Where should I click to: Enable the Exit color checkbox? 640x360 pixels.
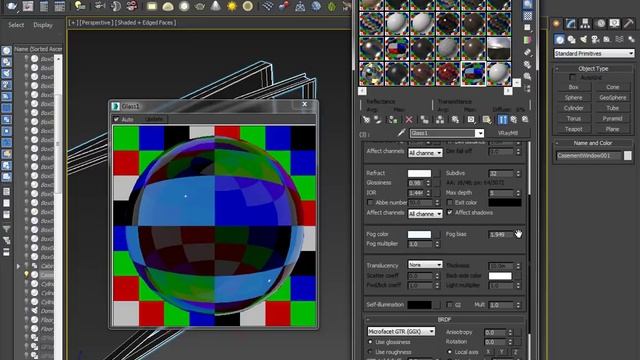[x=450, y=202]
